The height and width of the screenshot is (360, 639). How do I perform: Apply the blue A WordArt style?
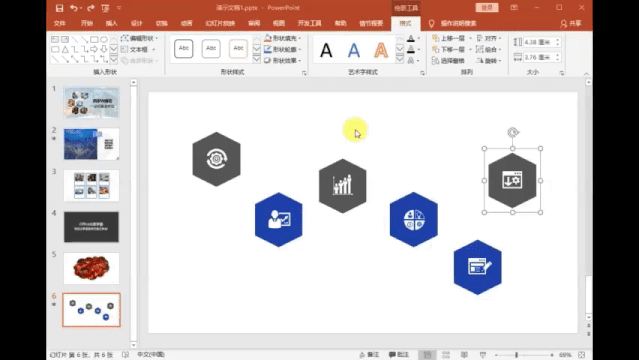click(354, 51)
